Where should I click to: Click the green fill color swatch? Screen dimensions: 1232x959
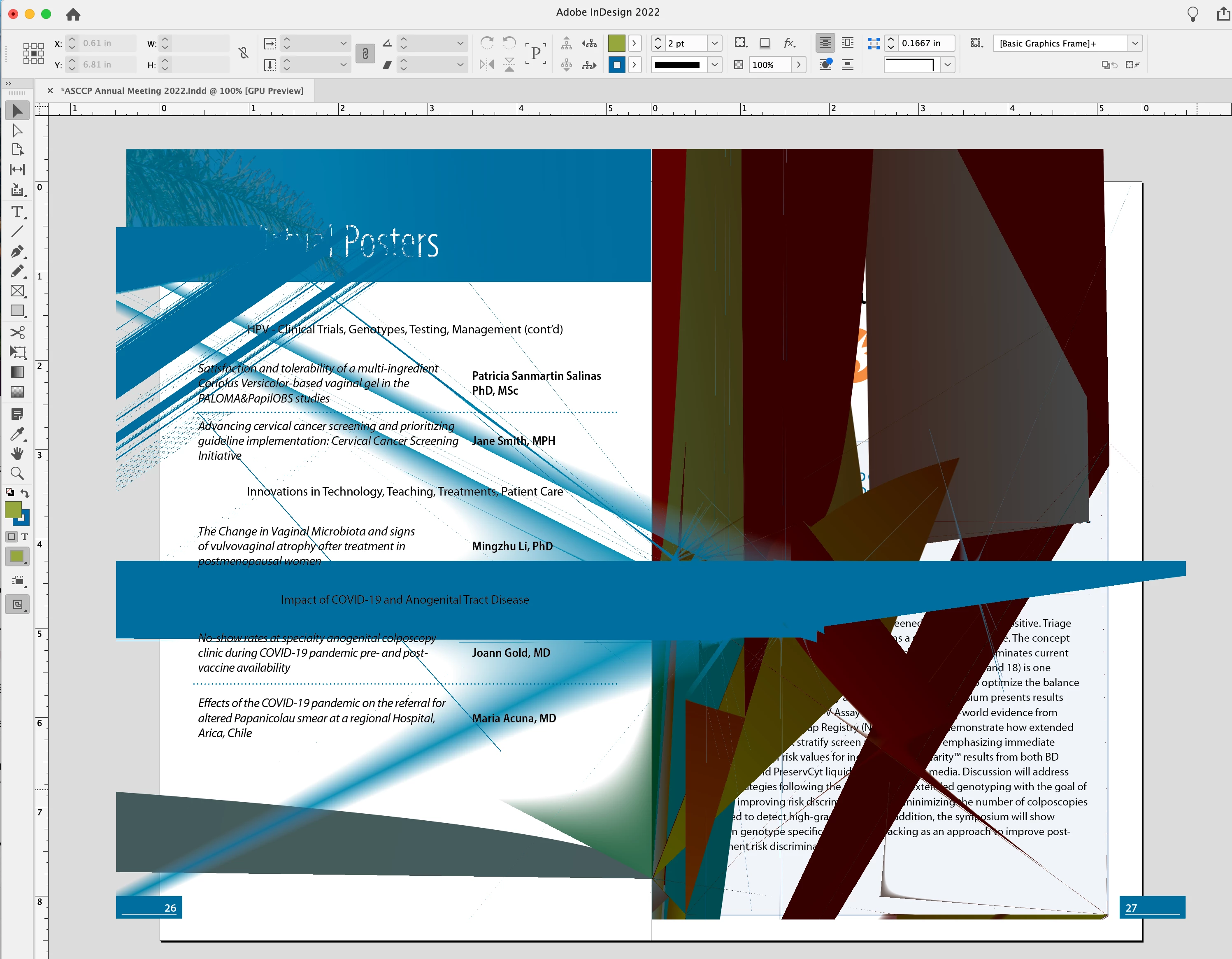(x=616, y=44)
